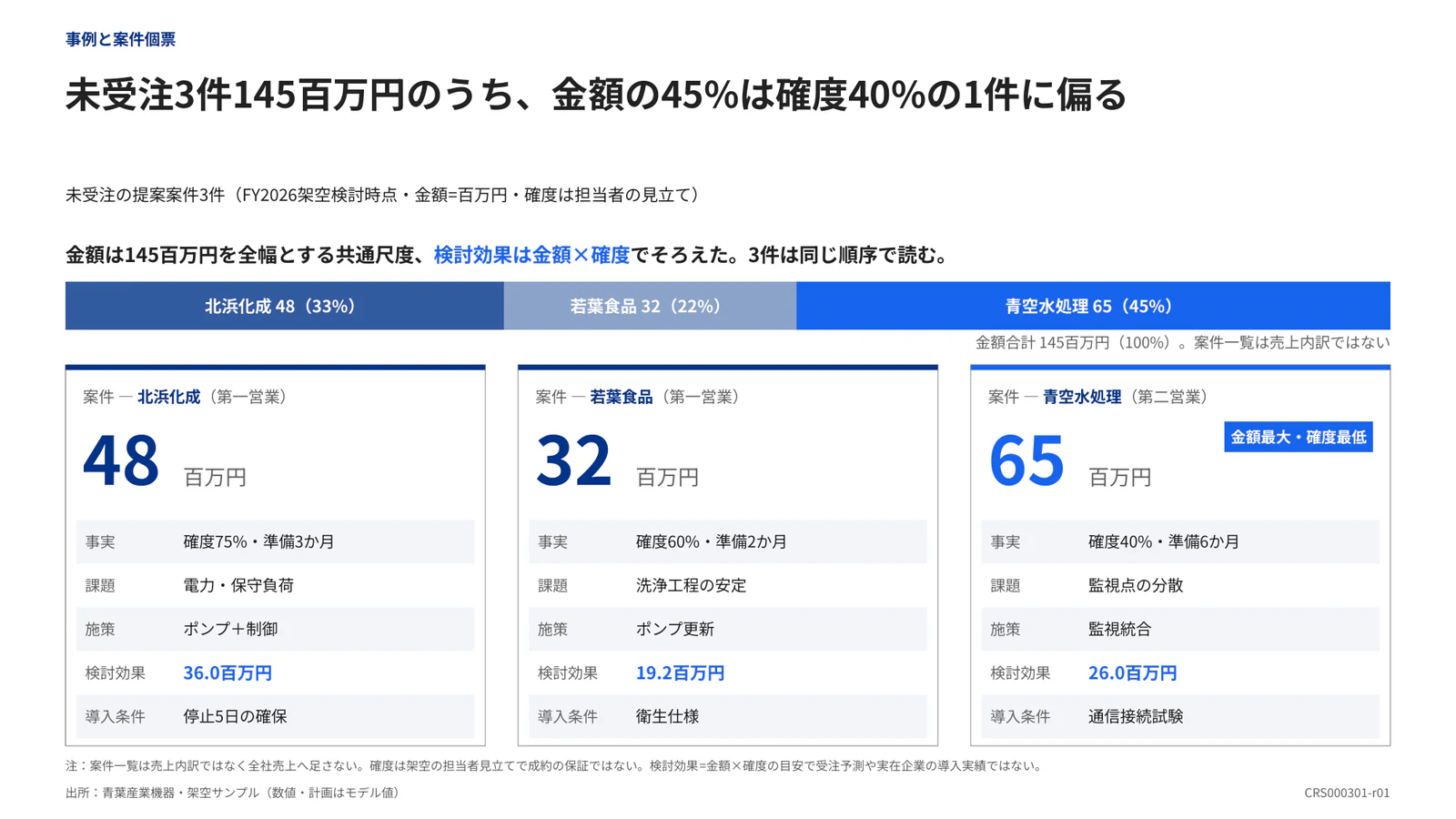Click the 衛生仕様 cell

(667, 716)
